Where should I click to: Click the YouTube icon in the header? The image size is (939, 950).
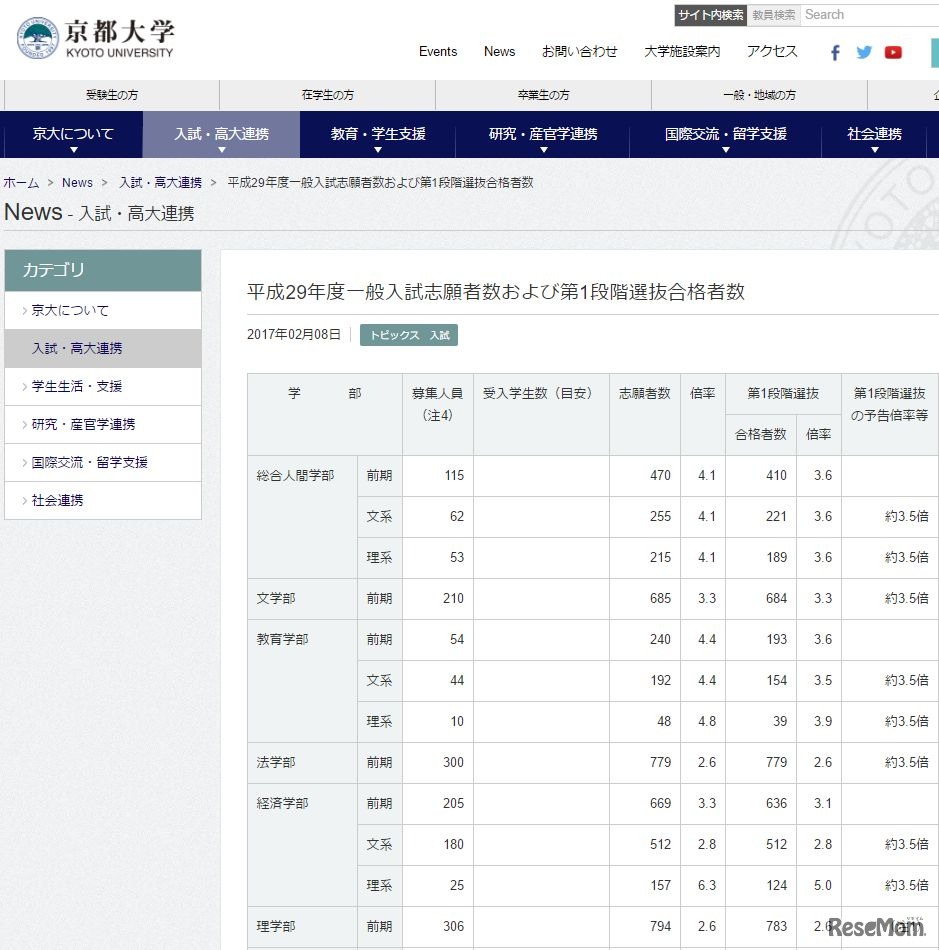893,52
